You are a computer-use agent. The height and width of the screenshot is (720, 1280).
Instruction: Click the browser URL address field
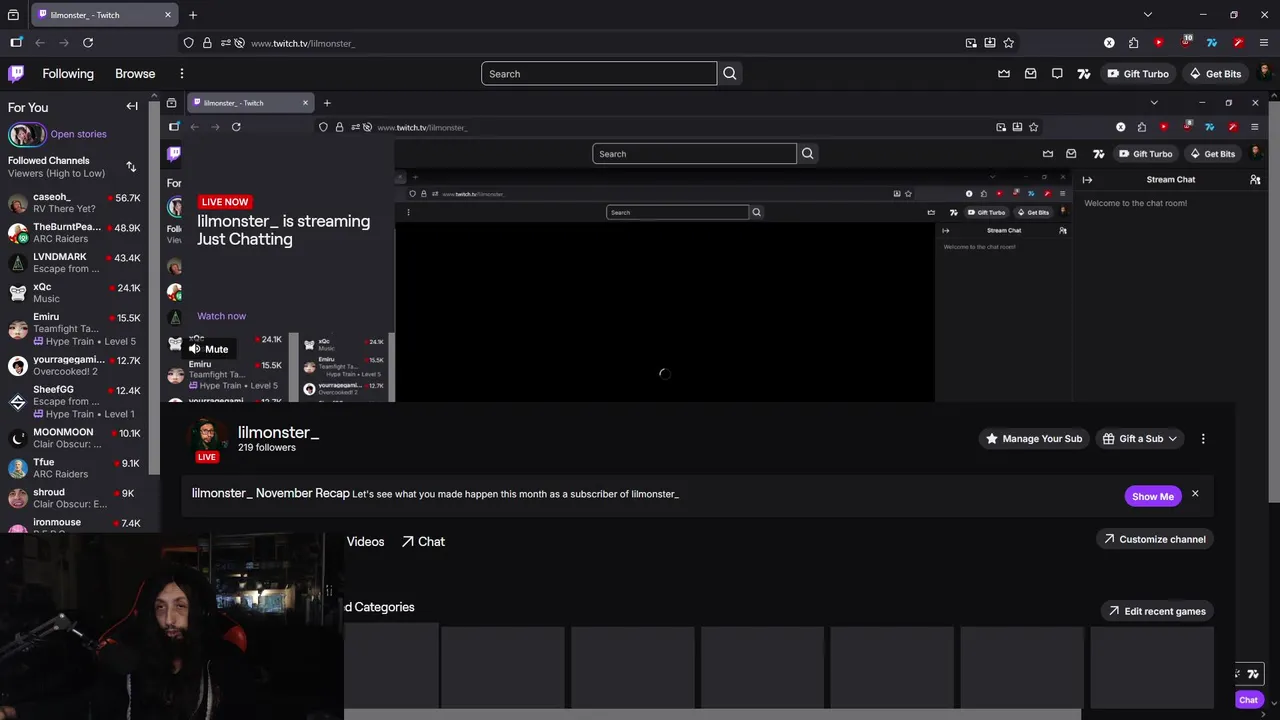[x=600, y=43]
